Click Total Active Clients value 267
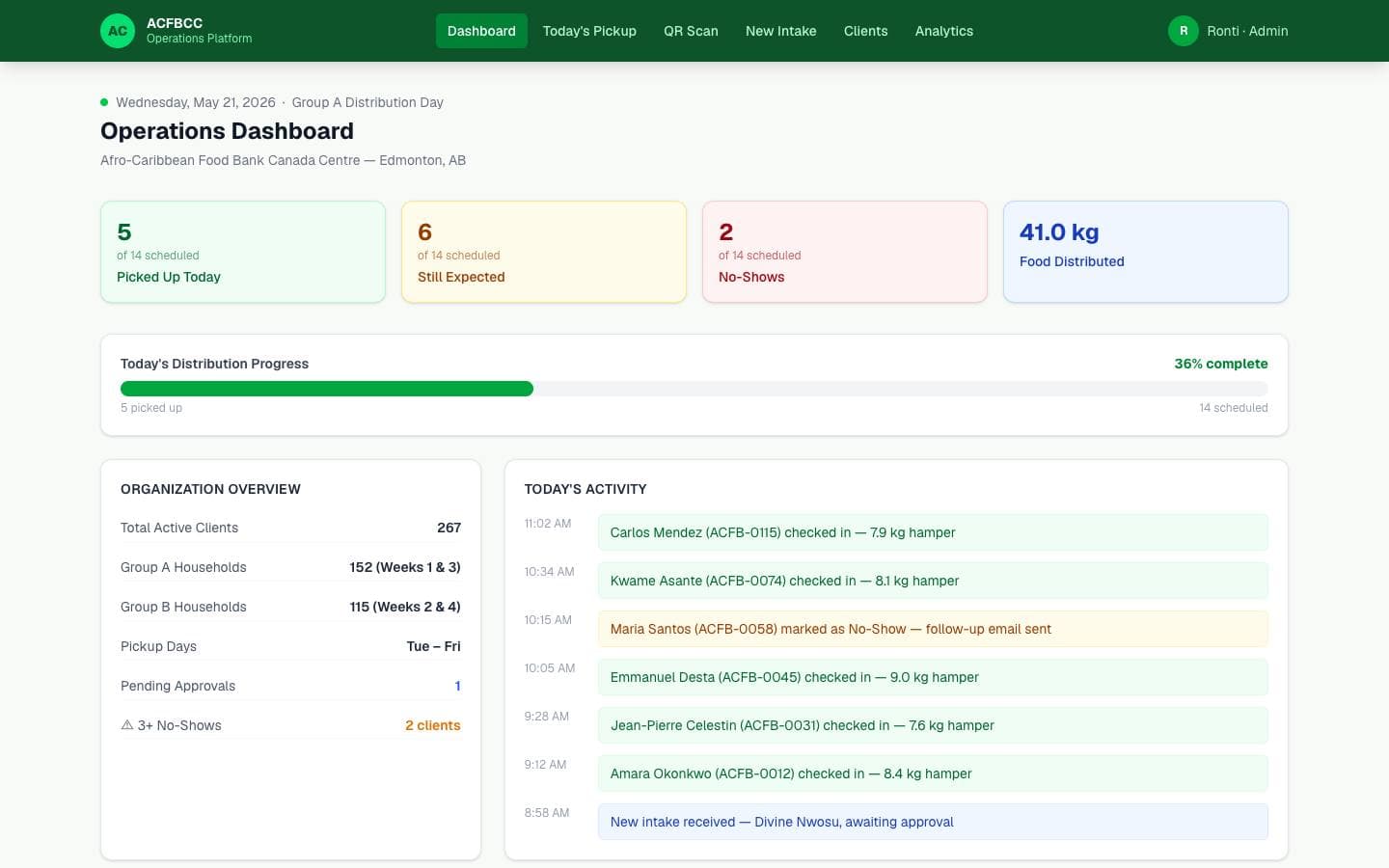The image size is (1389, 868). pyautogui.click(x=449, y=528)
